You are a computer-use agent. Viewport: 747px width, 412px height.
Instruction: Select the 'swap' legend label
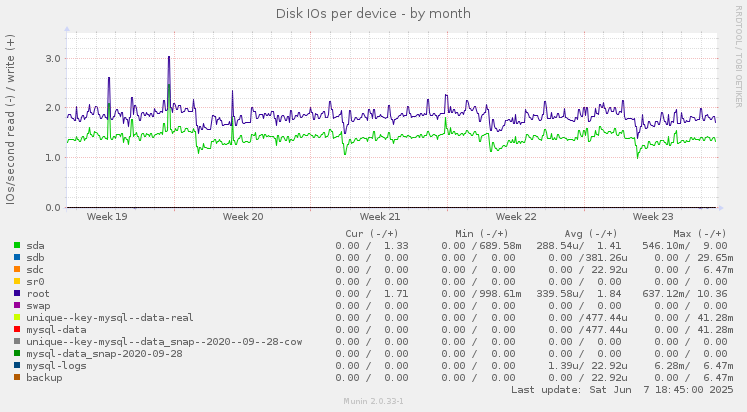pyautogui.click(x=38, y=306)
